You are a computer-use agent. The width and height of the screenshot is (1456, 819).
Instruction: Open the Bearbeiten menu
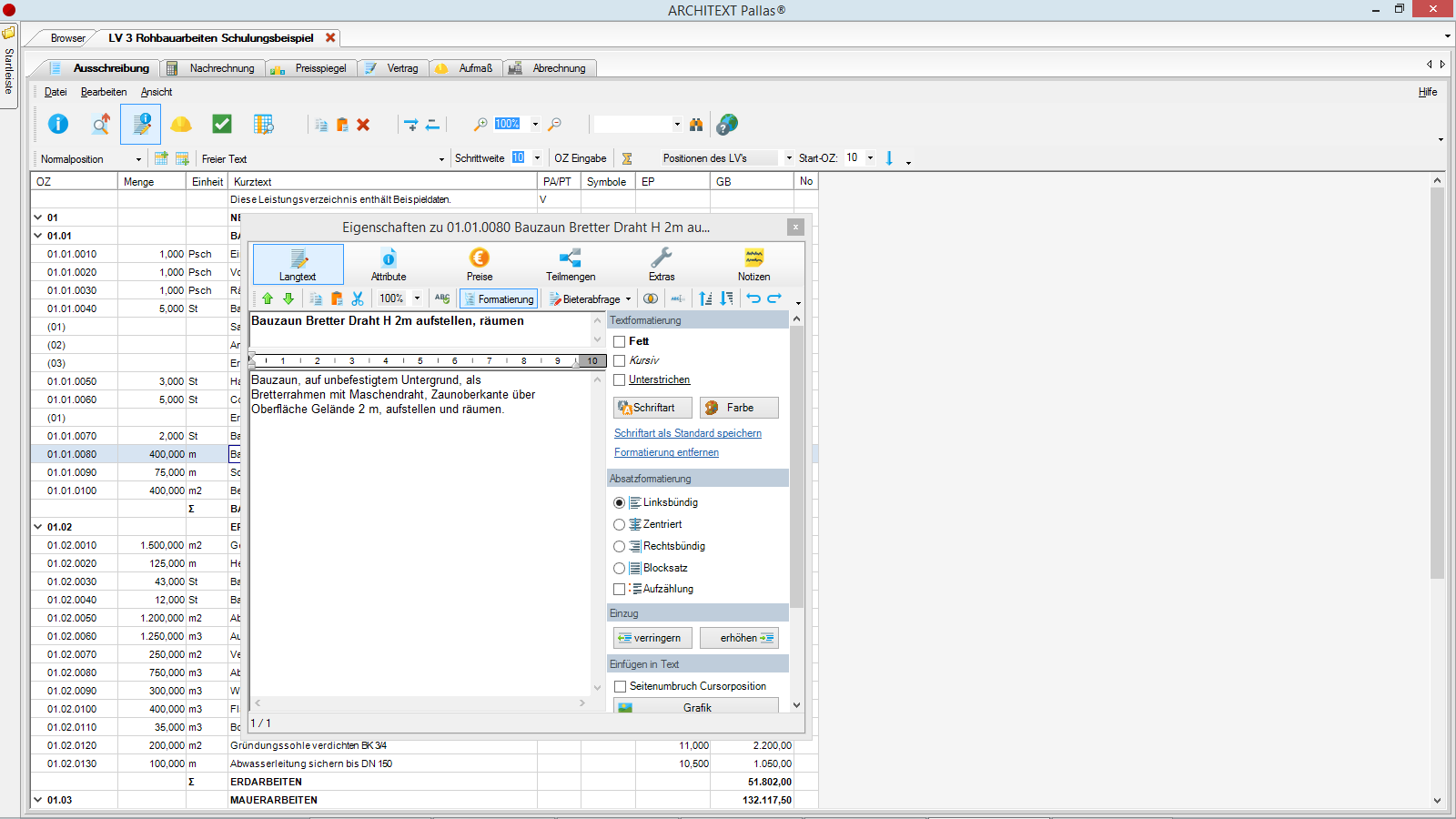[104, 92]
